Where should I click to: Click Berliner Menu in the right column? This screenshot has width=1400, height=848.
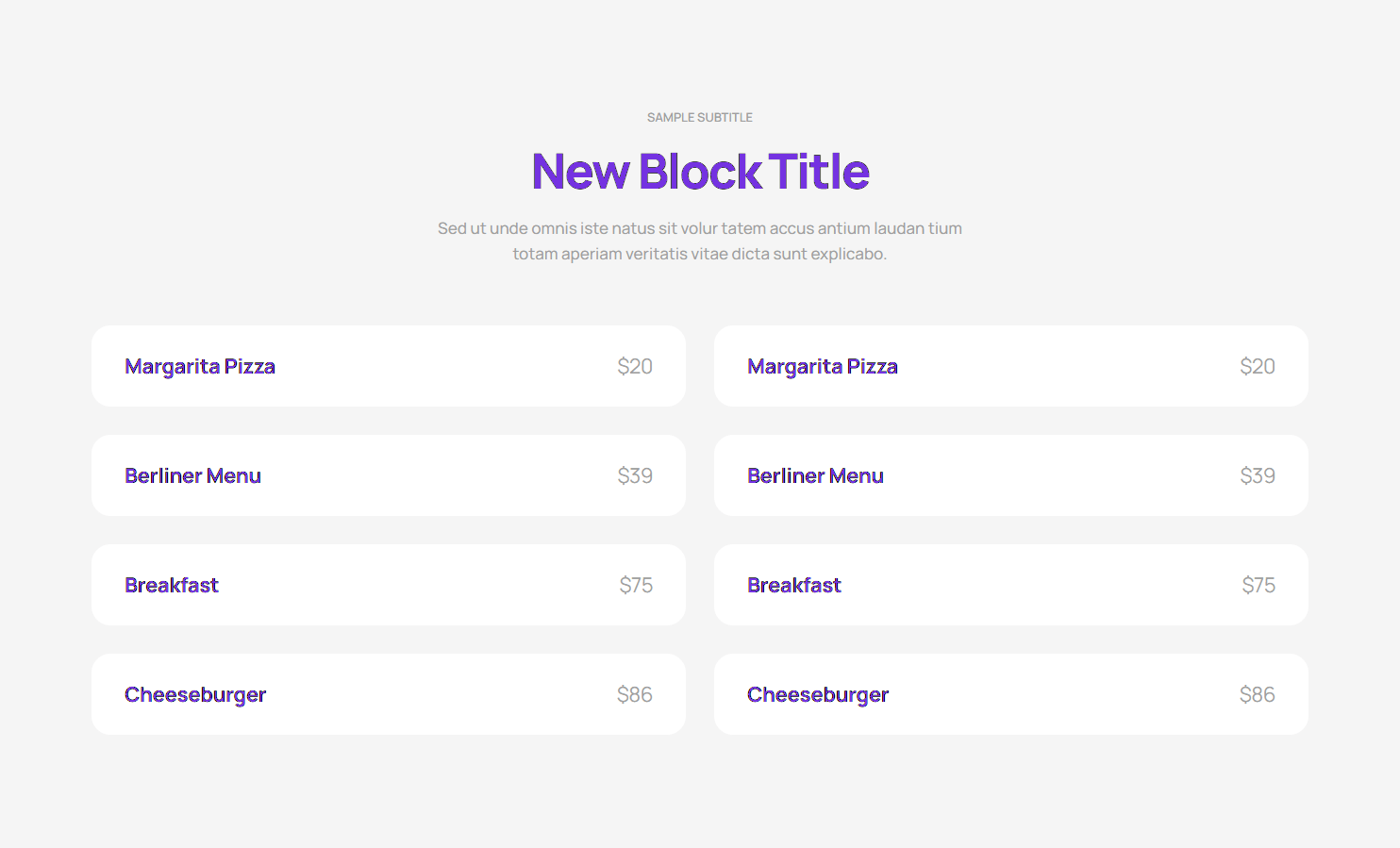[815, 475]
